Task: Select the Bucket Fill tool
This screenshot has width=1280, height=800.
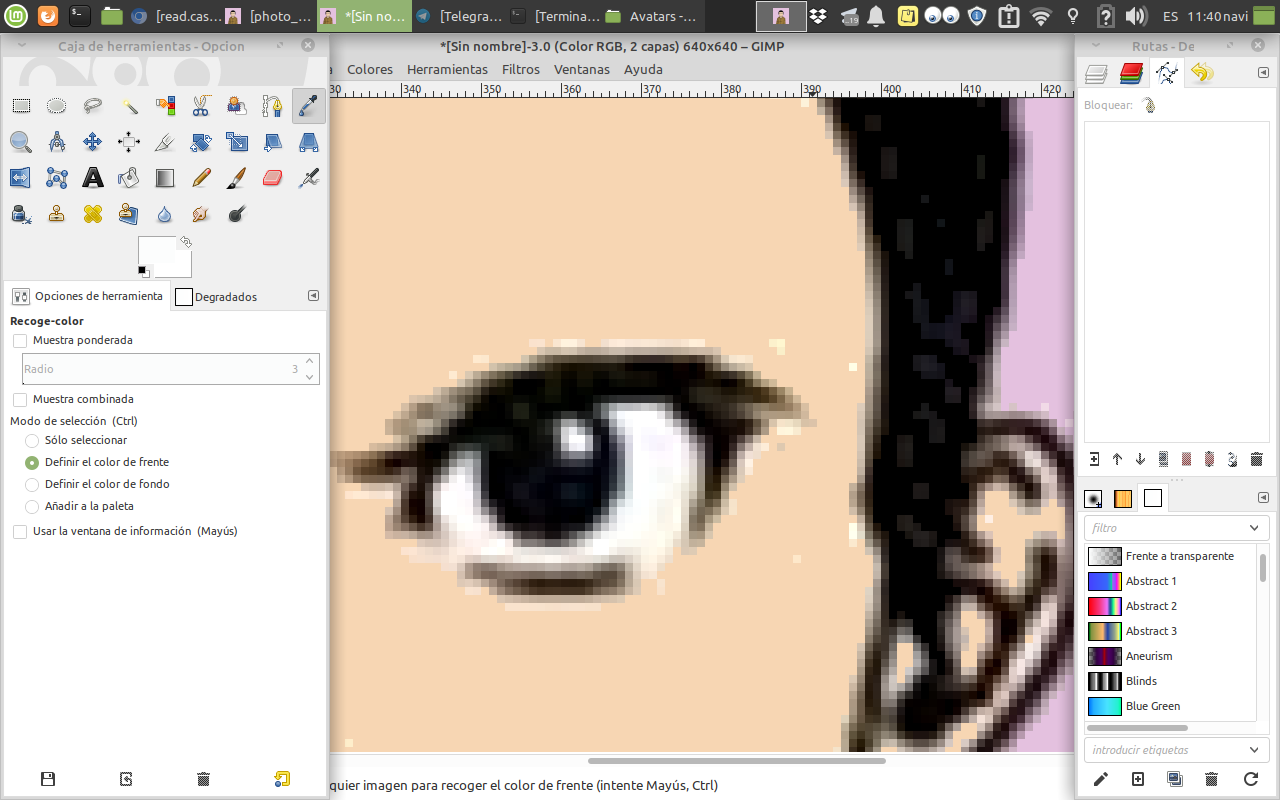Action: click(x=129, y=178)
